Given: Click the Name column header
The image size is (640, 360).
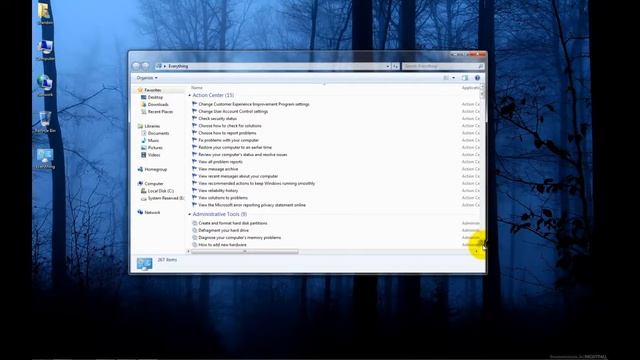Looking at the screenshot, I should click(x=197, y=88).
